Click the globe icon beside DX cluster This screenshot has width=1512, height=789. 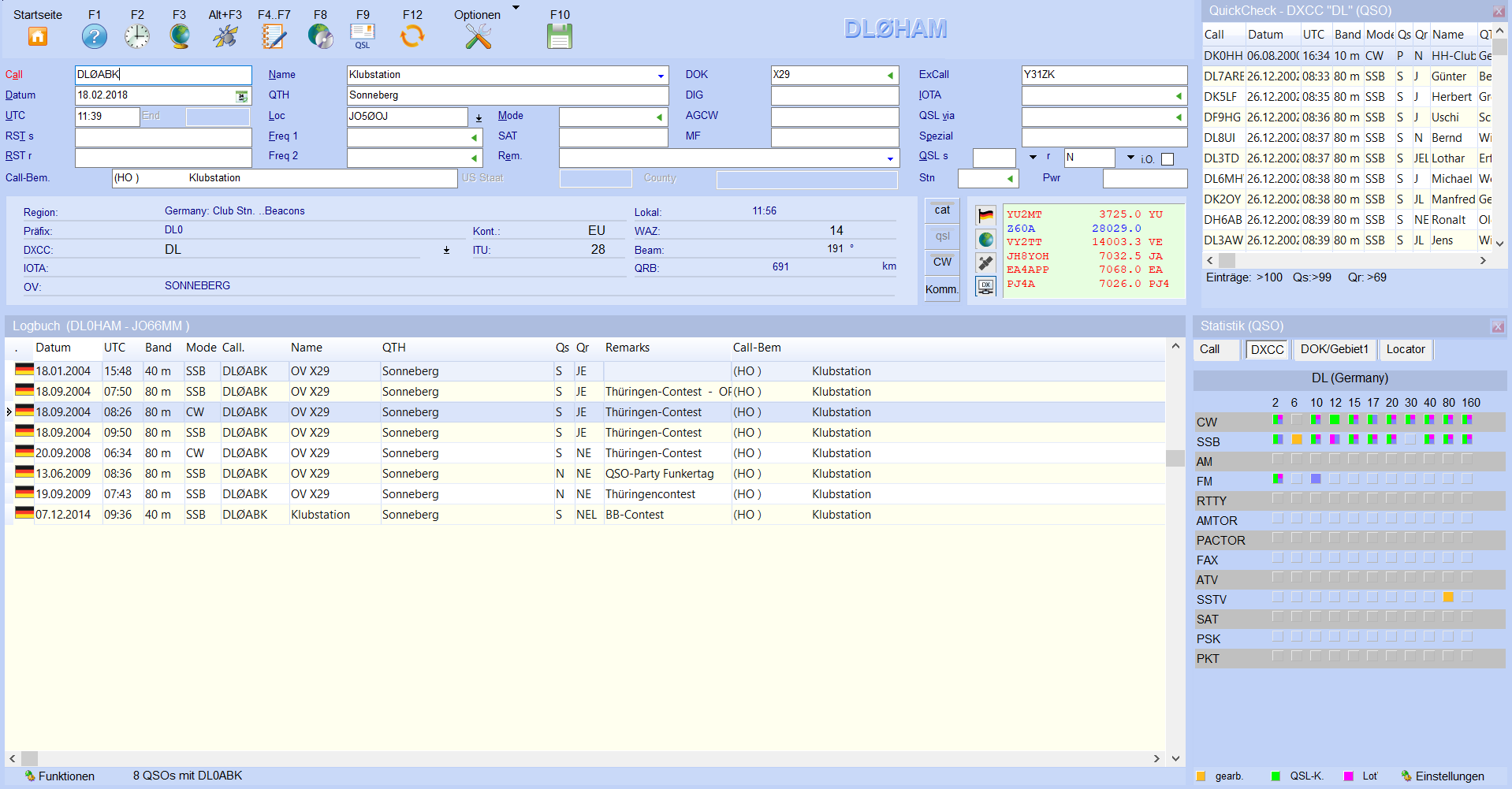click(985, 240)
